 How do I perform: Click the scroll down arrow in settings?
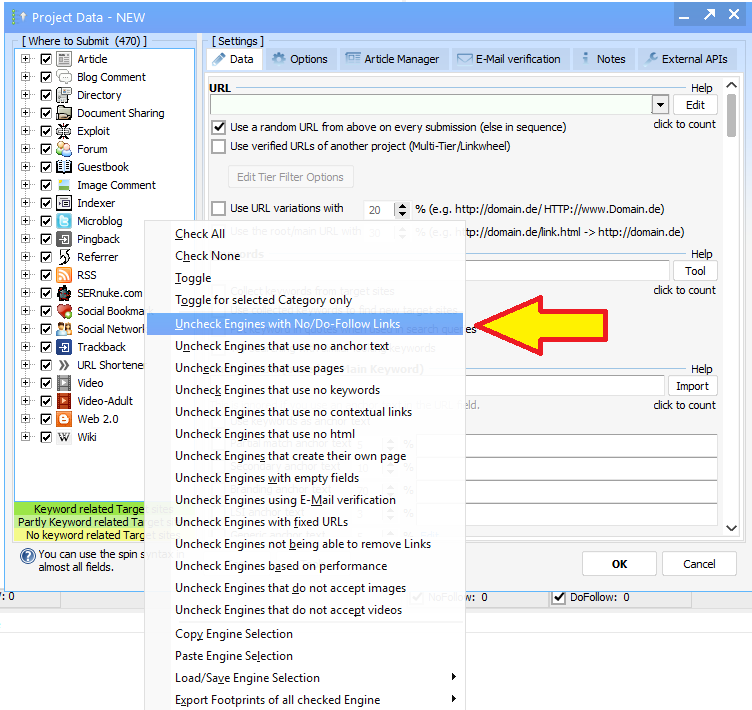click(731, 528)
